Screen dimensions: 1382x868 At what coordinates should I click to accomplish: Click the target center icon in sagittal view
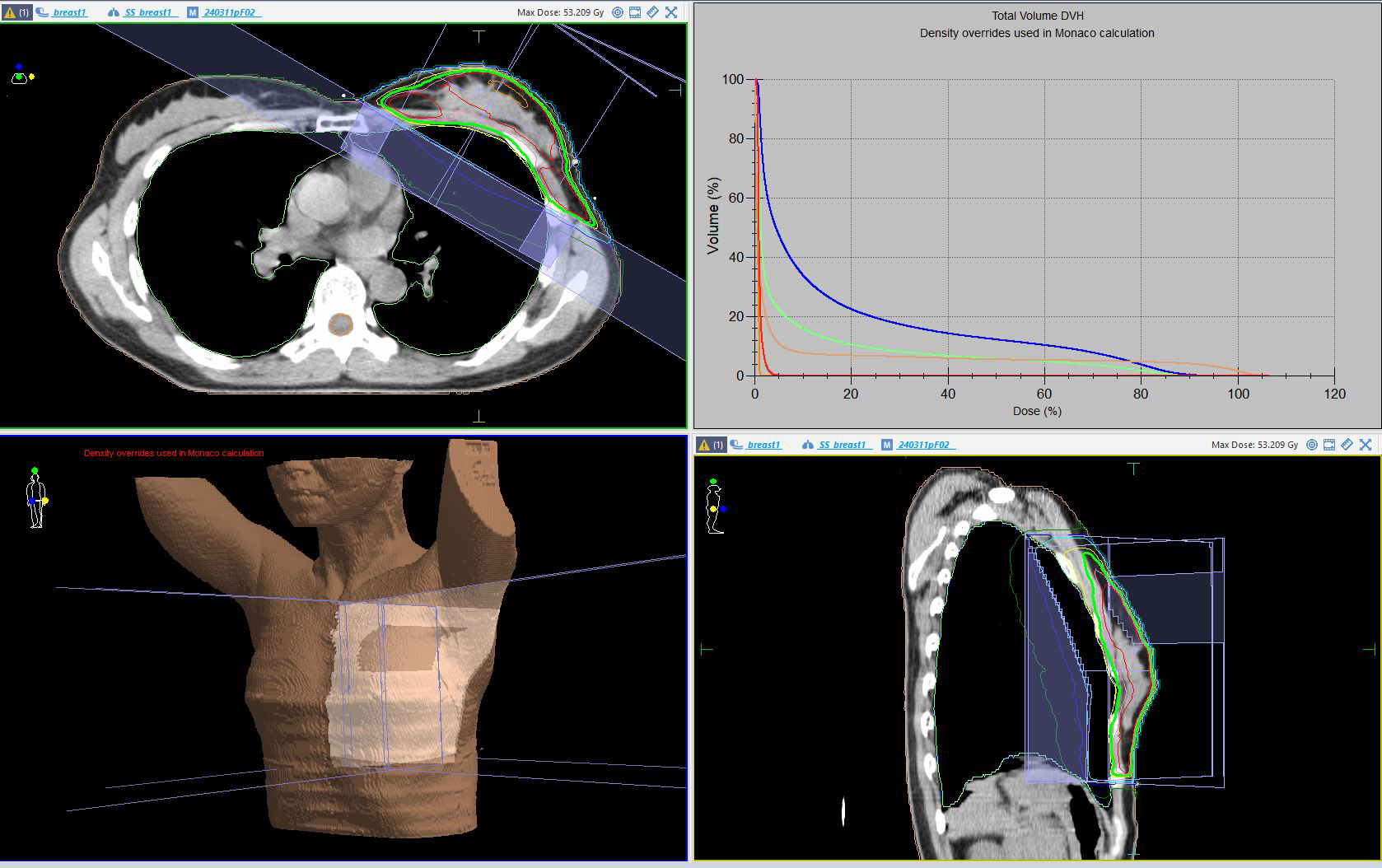pos(1312,445)
